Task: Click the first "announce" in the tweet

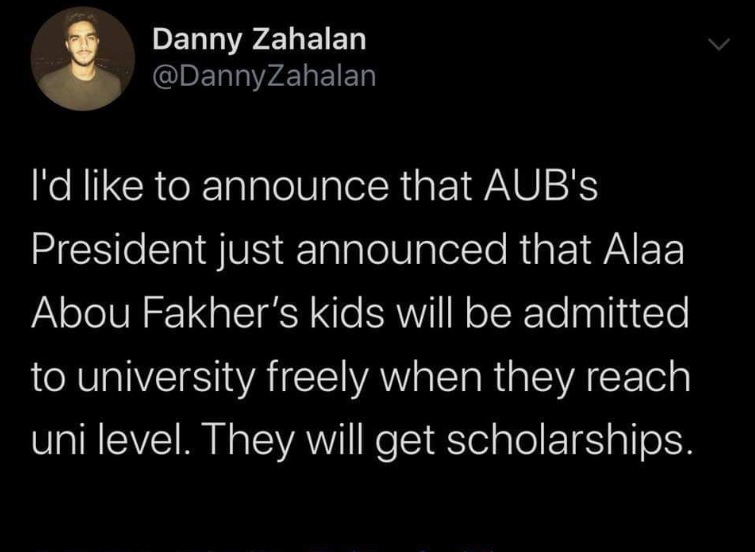Action: point(295,187)
